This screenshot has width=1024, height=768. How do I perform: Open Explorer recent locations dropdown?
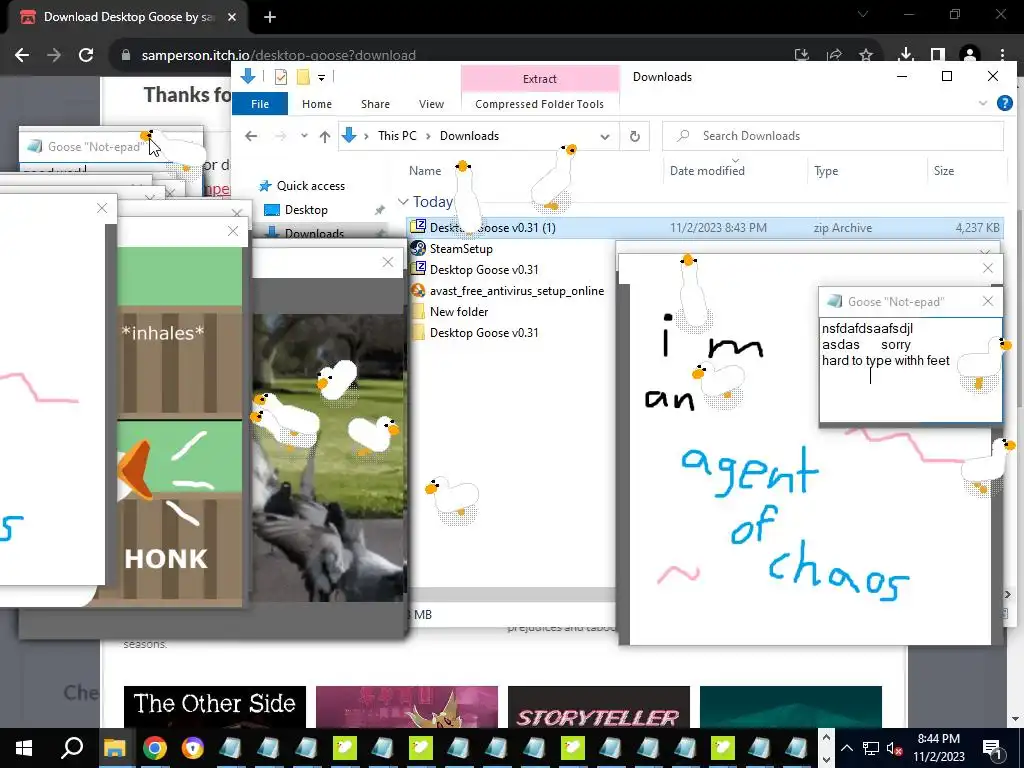[x=304, y=136]
